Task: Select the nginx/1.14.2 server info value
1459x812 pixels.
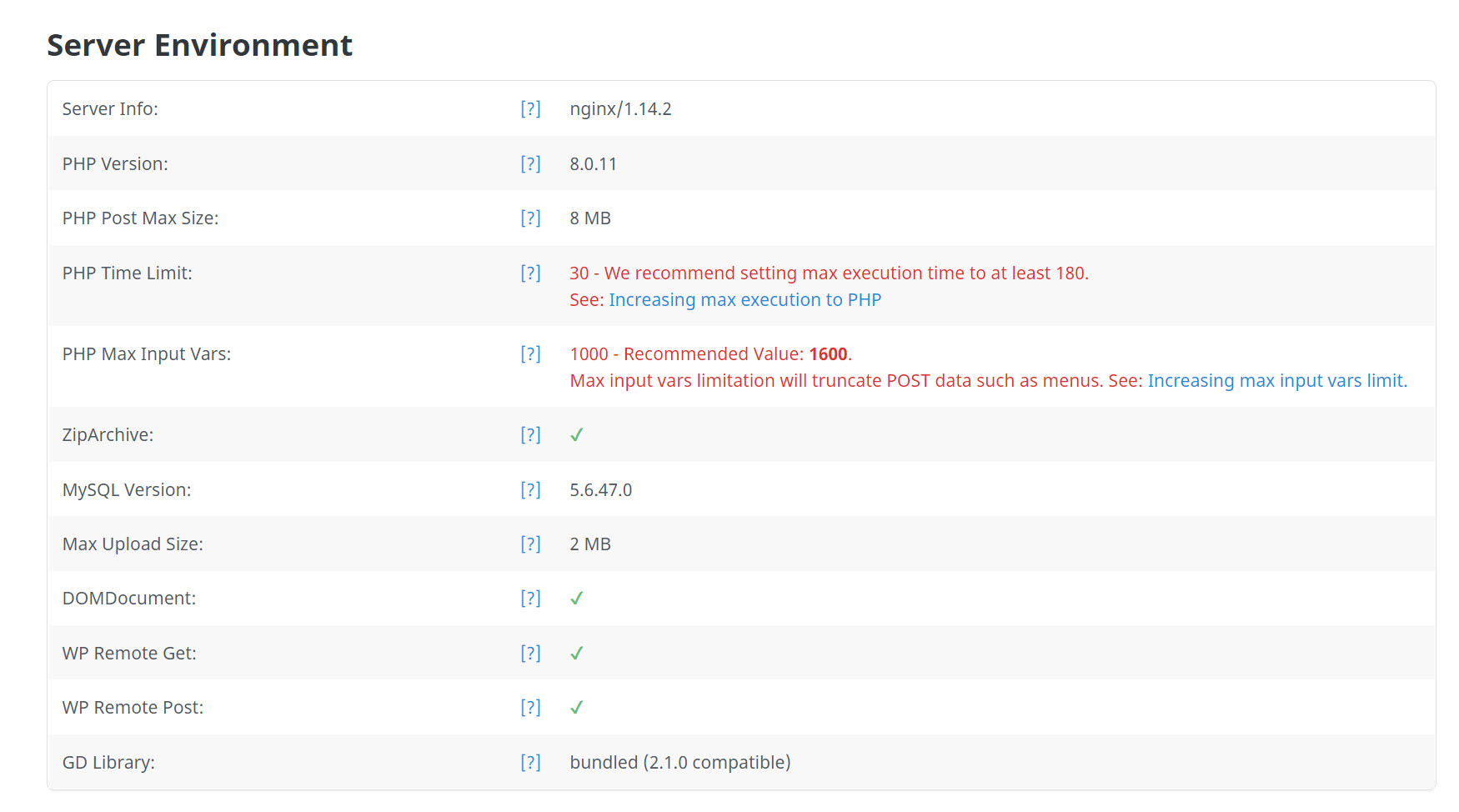Action: [620, 109]
